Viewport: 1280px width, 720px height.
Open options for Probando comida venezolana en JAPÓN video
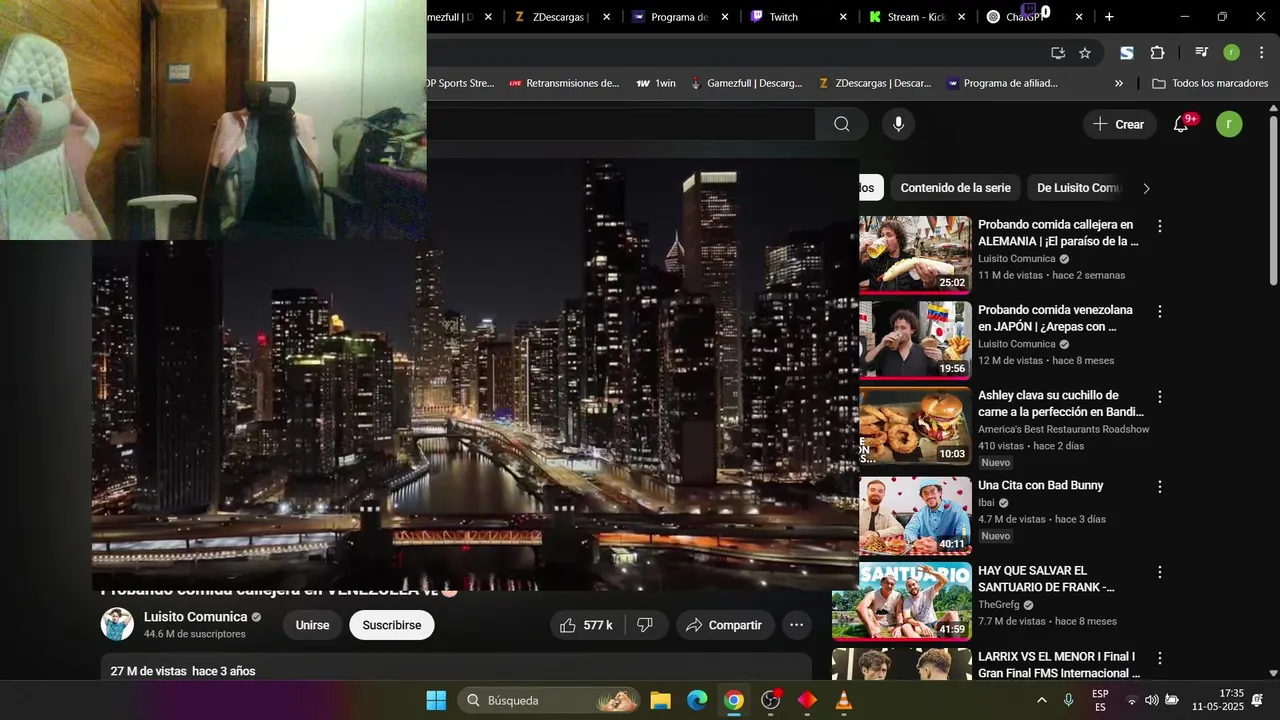[1160, 312]
